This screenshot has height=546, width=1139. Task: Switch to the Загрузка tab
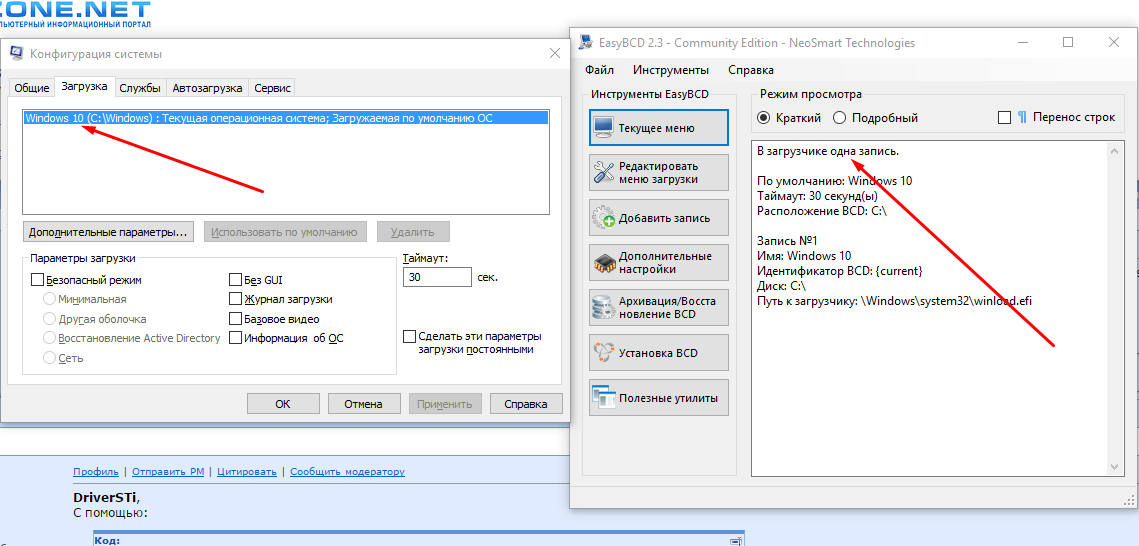(x=84, y=86)
